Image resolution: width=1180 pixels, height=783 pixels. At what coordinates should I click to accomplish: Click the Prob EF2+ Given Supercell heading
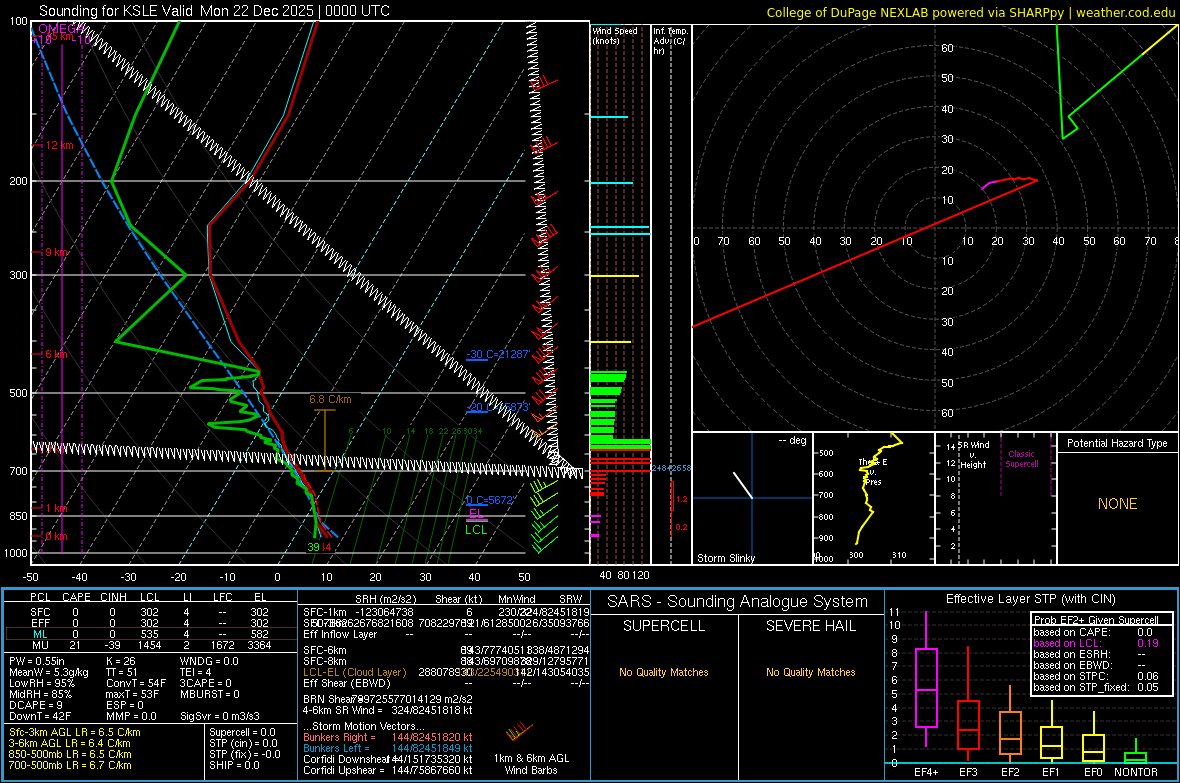tap(1096, 620)
